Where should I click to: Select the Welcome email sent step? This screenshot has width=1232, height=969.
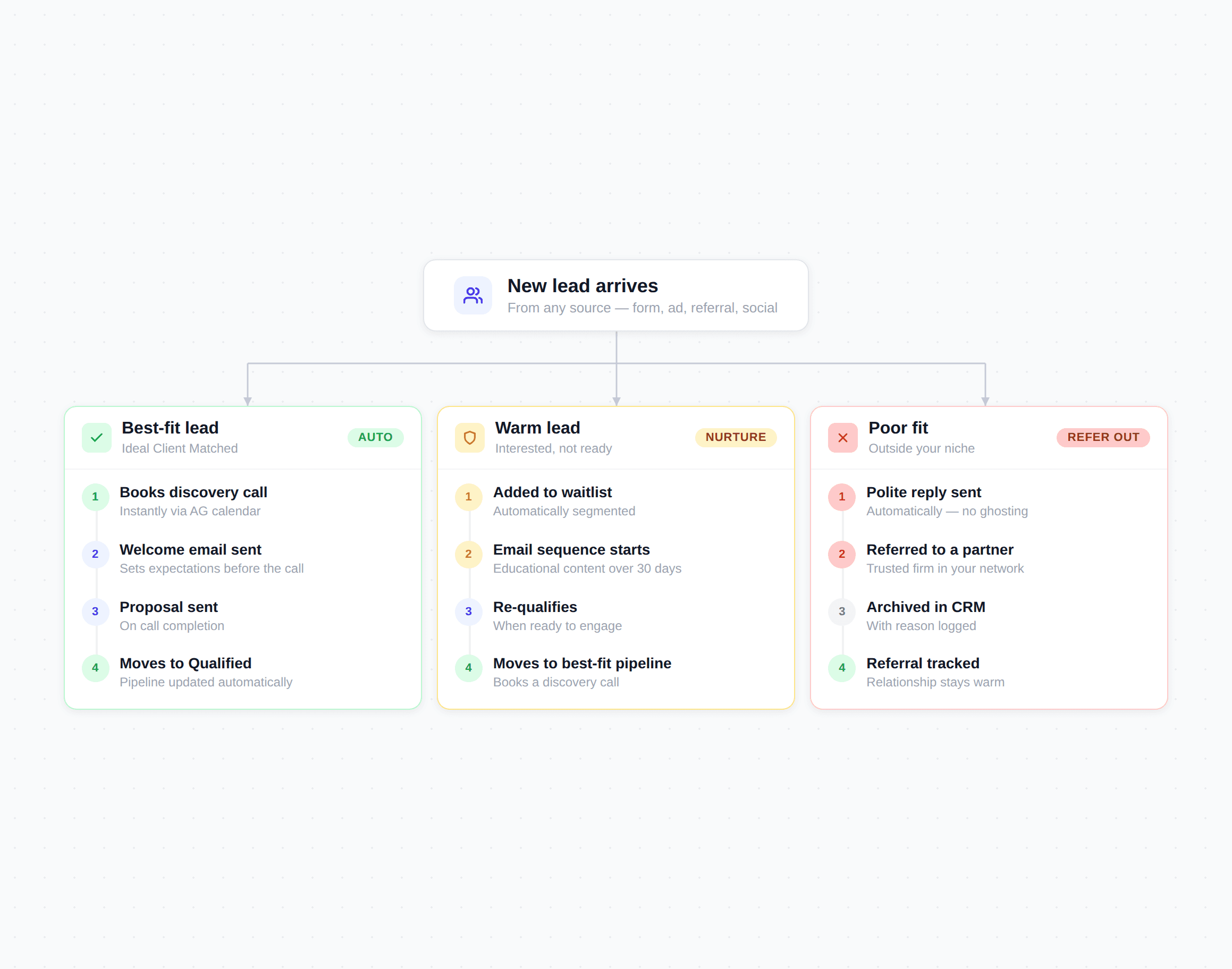(x=190, y=550)
